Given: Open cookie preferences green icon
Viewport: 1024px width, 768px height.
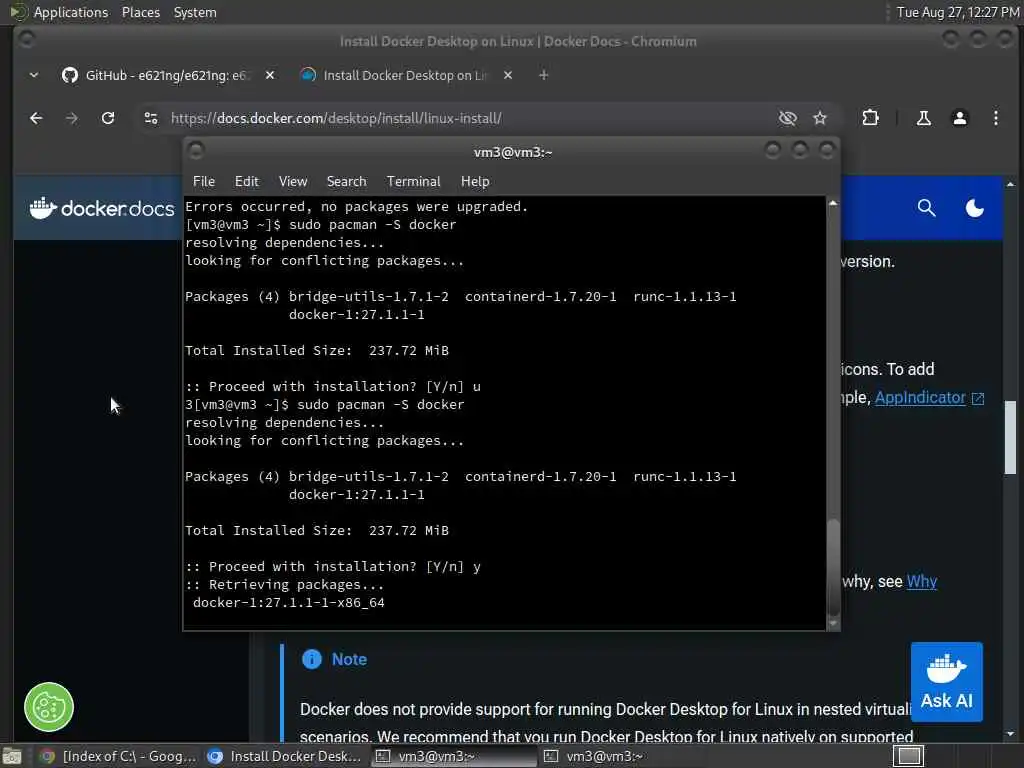Looking at the screenshot, I should 49,707.
